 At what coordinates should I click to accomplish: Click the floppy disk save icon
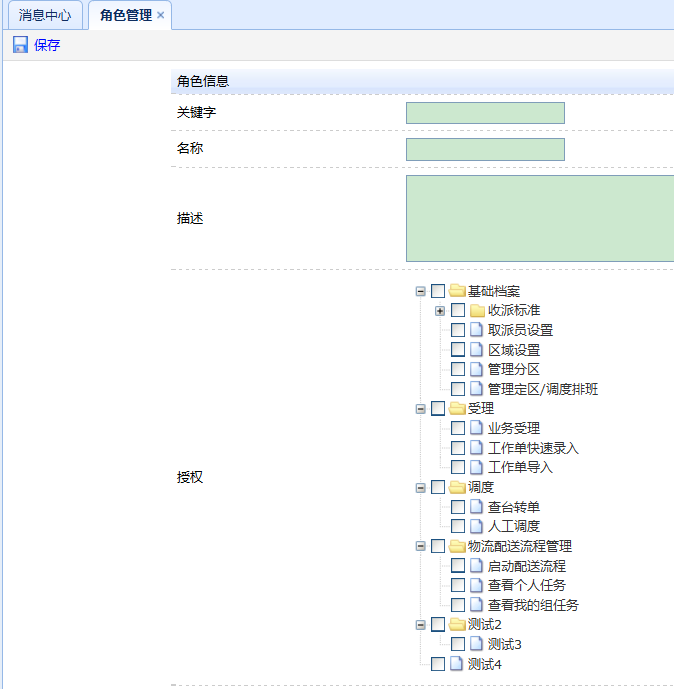[x=20, y=45]
